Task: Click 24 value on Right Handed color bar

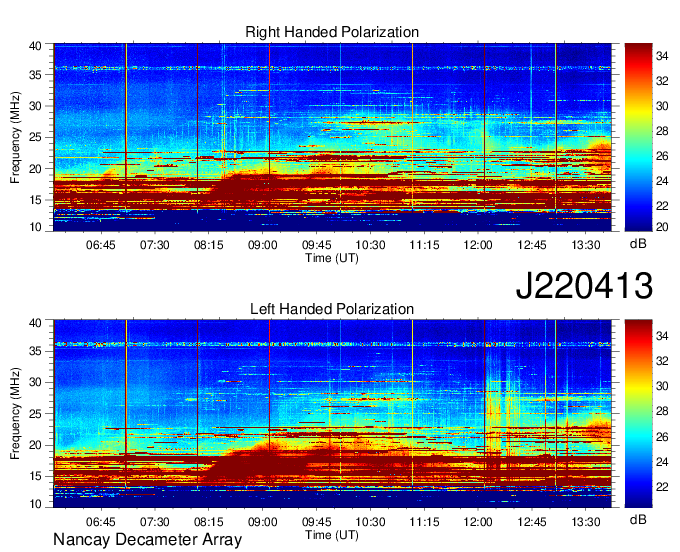Action: pyautogui.click(x=662, y=181)
